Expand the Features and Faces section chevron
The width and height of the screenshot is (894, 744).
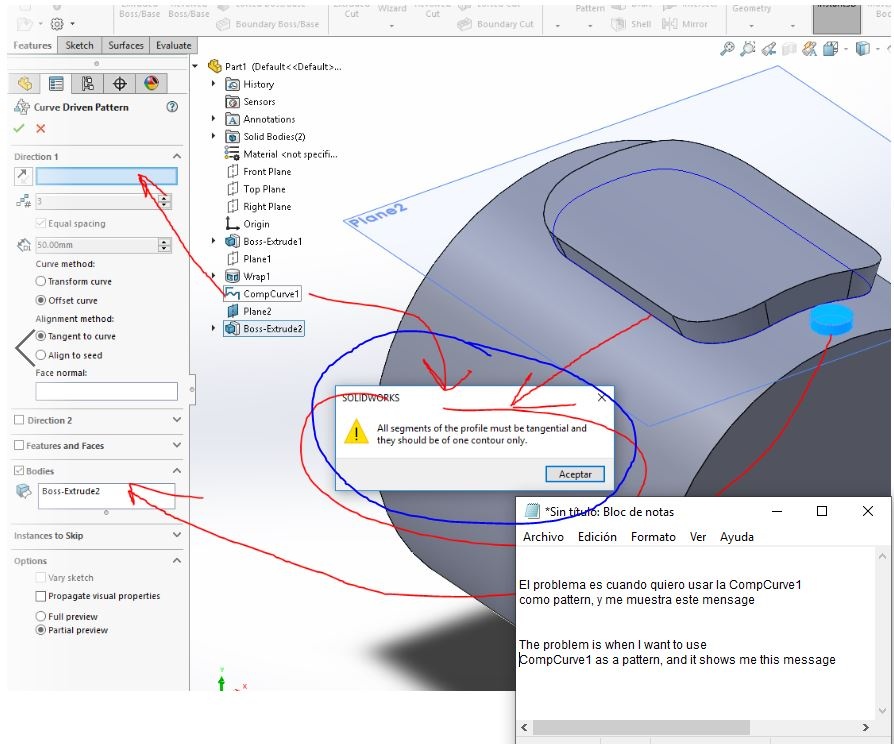point(177,445)
